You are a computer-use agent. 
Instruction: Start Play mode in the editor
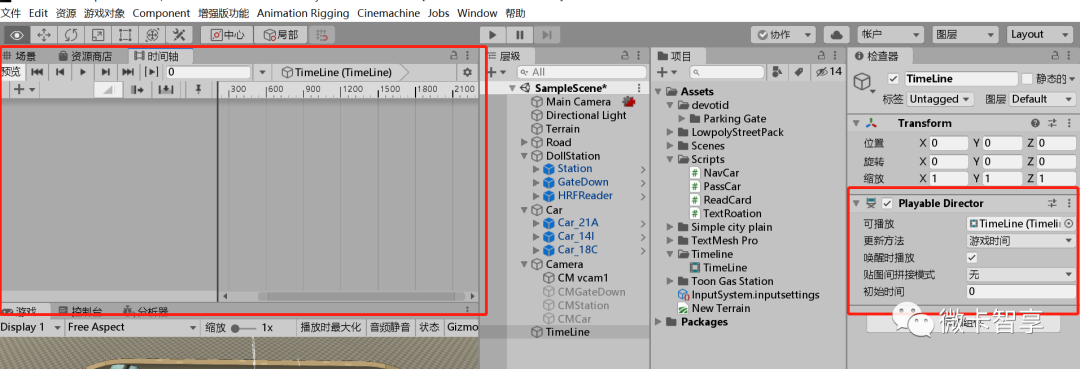pos(492,34)
